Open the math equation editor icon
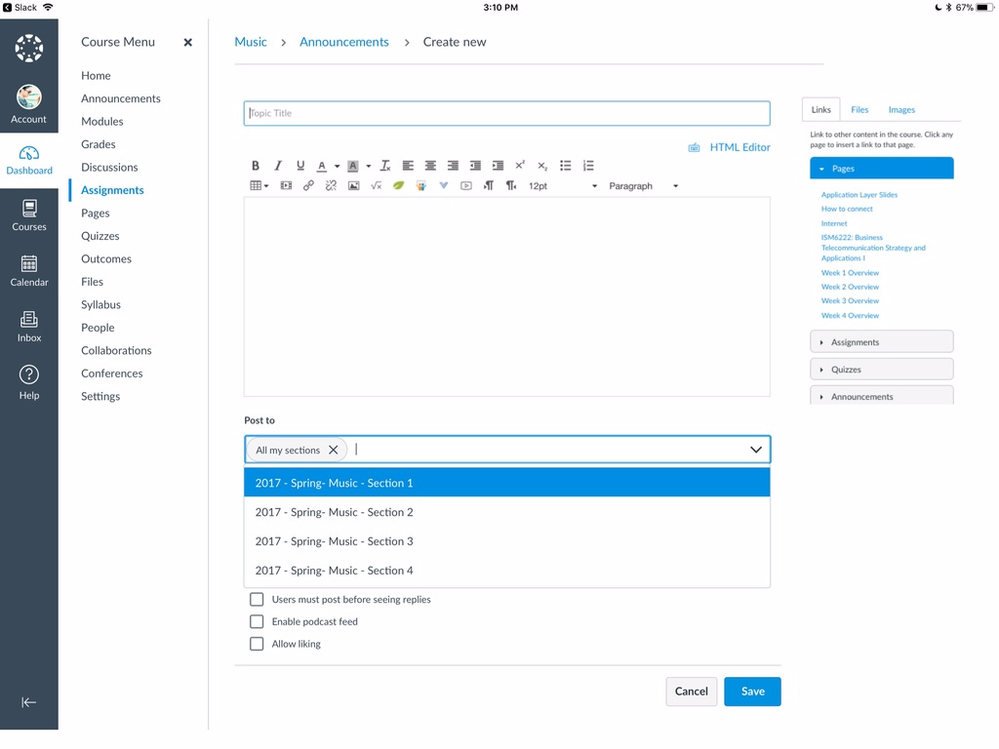This screenshot has width=999, height=749. coord(376,186)
